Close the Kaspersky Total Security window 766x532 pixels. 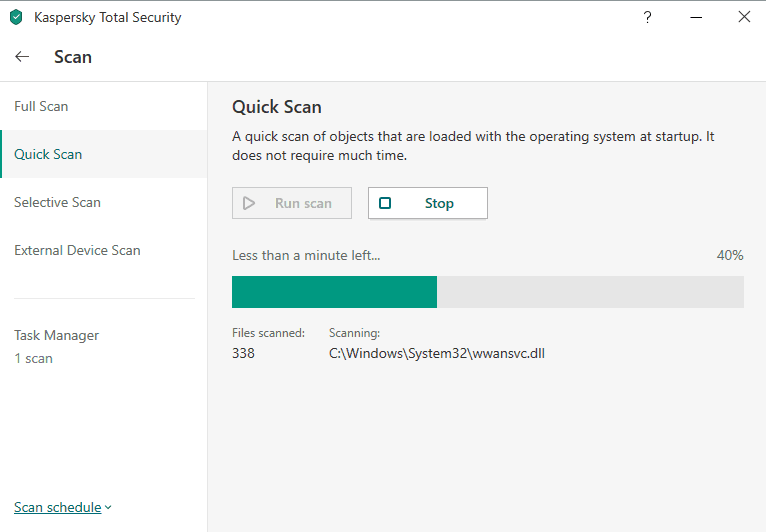[x=744, y=17]
